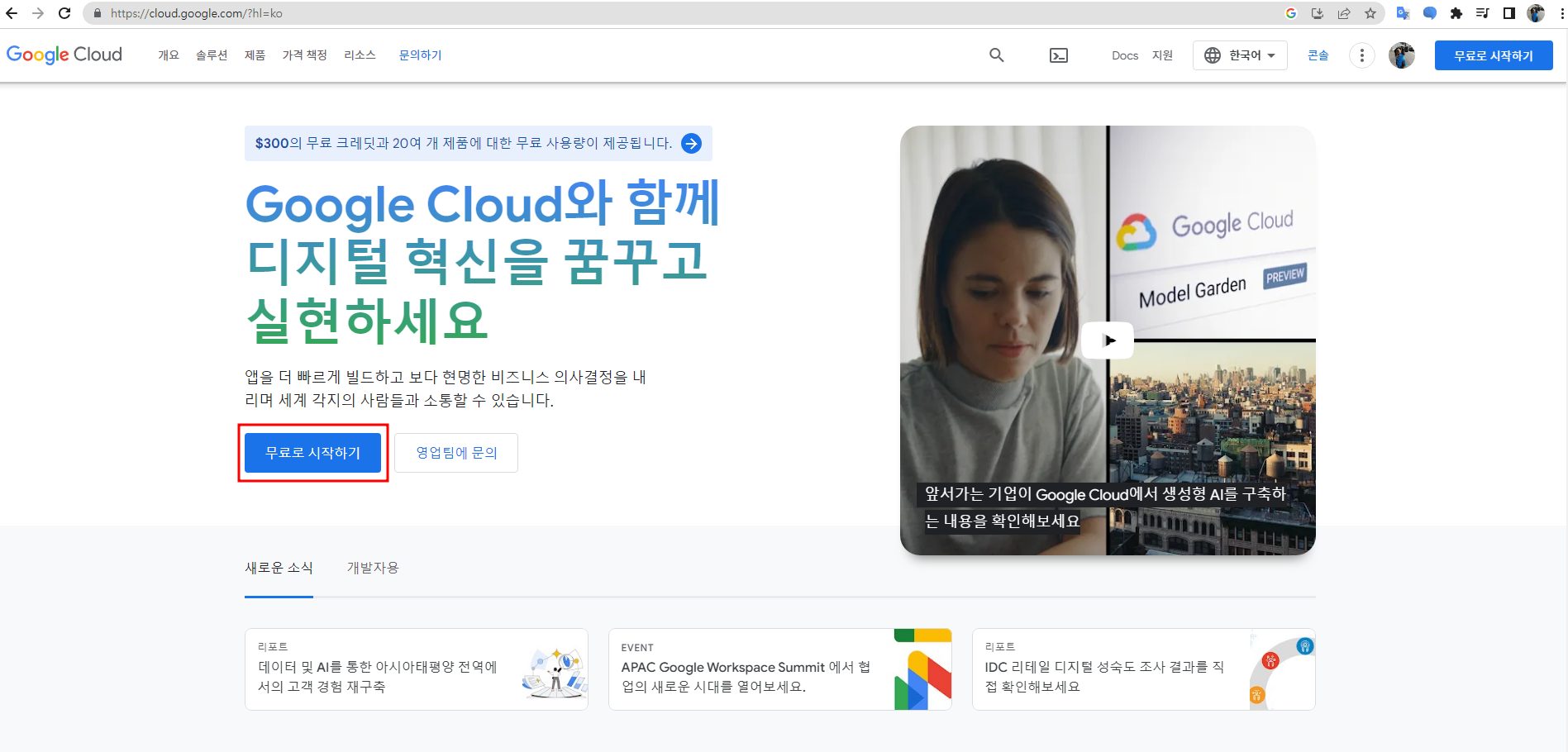
Task: Click the Google account avatar on page
Action: (x=1402, y=55)
